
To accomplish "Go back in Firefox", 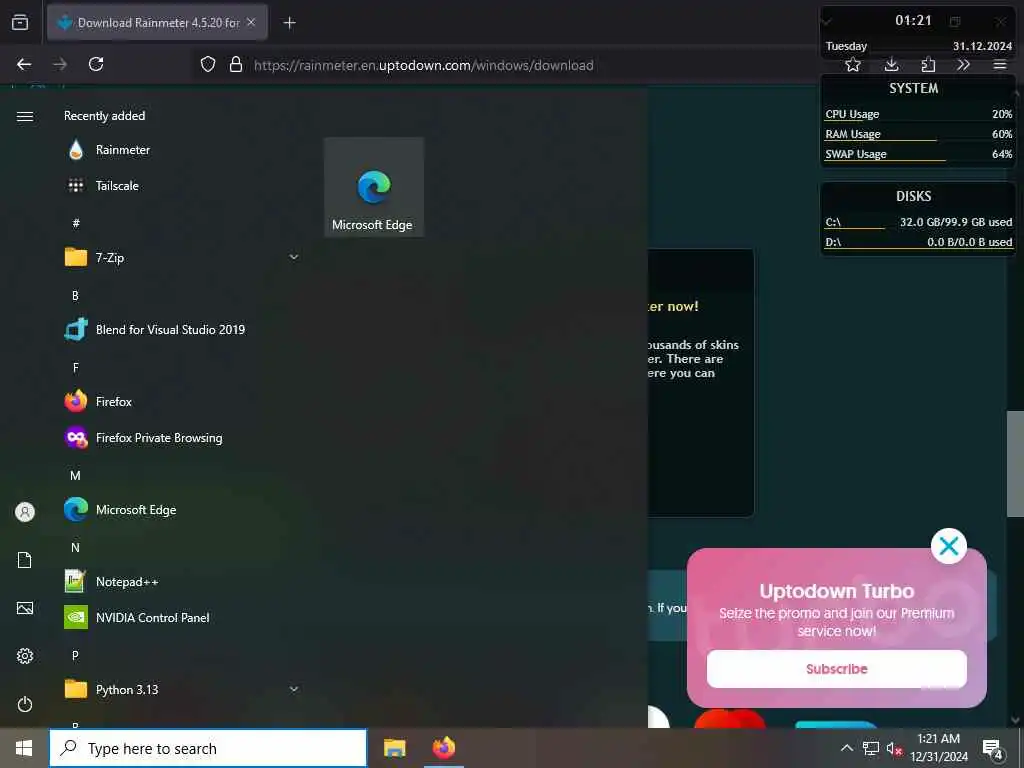I will pyautogui.click(x=24, y=64).
